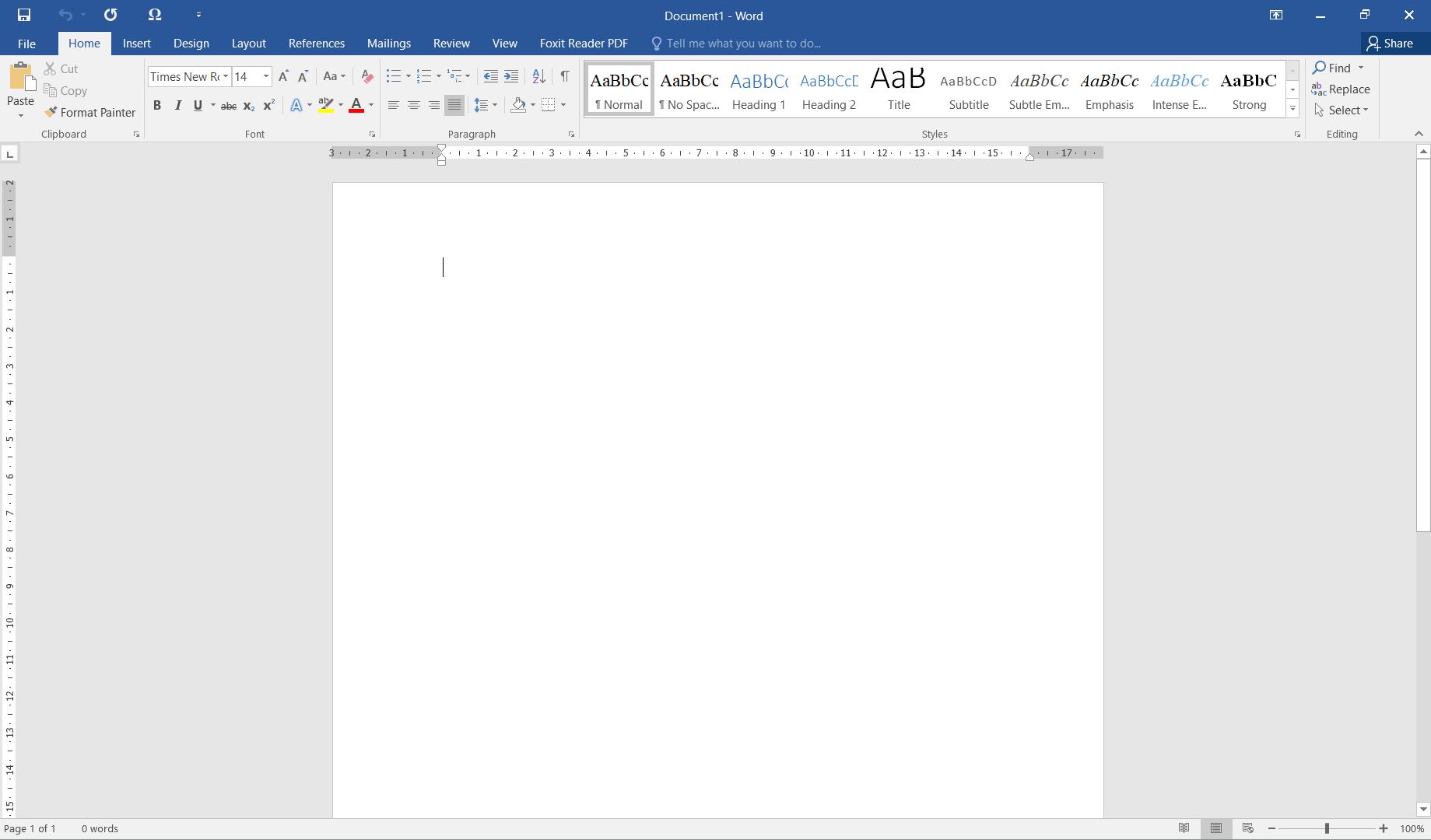Show paragraph marks with the pilcrow button
The height and width of the screenshot is (840, 1431).
pyautogui.click(x=565, y=76)
